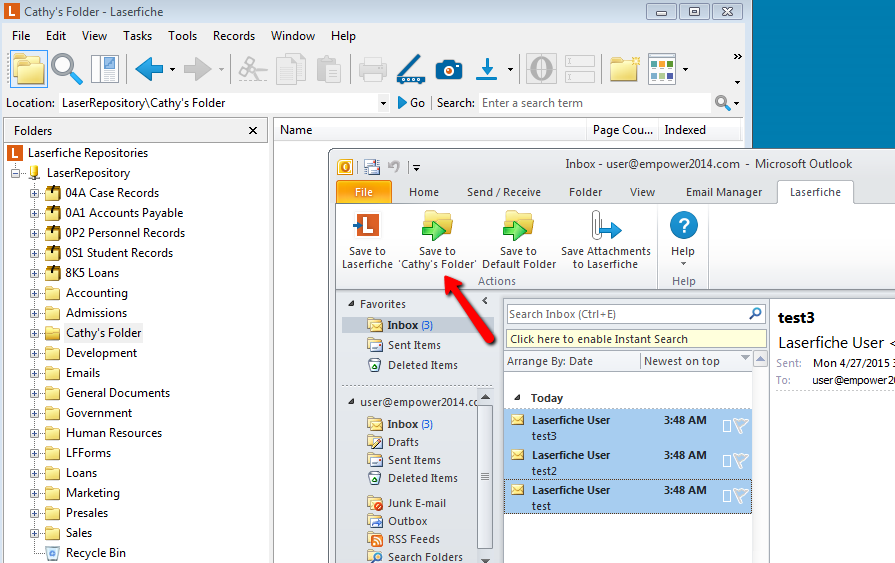Open the Records menu in Laserfiche
Image resolution: width=895 pixels, height=563 pixels.
[234, 36]
